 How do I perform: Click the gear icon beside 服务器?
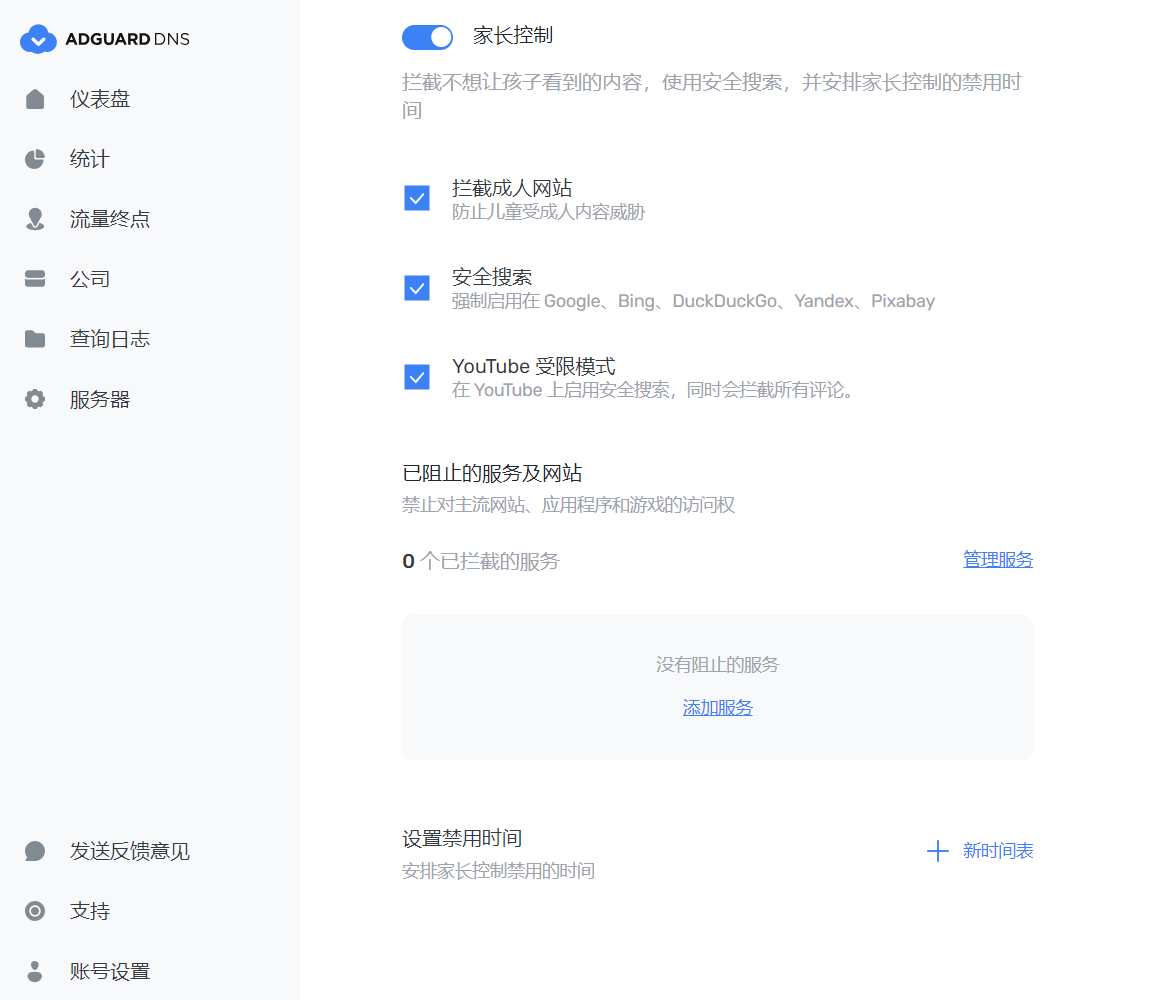coord(35,399)
